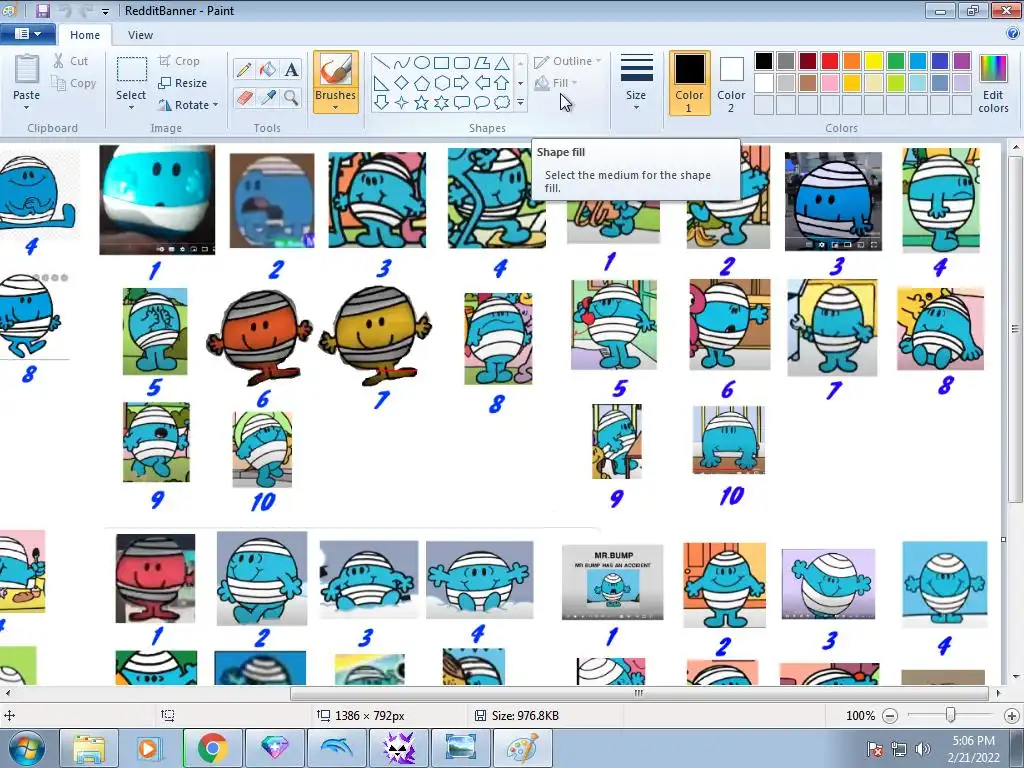Pick the yellow color swatch
The width and height of the screenshot is (1024, 768).
coord(874,61)
